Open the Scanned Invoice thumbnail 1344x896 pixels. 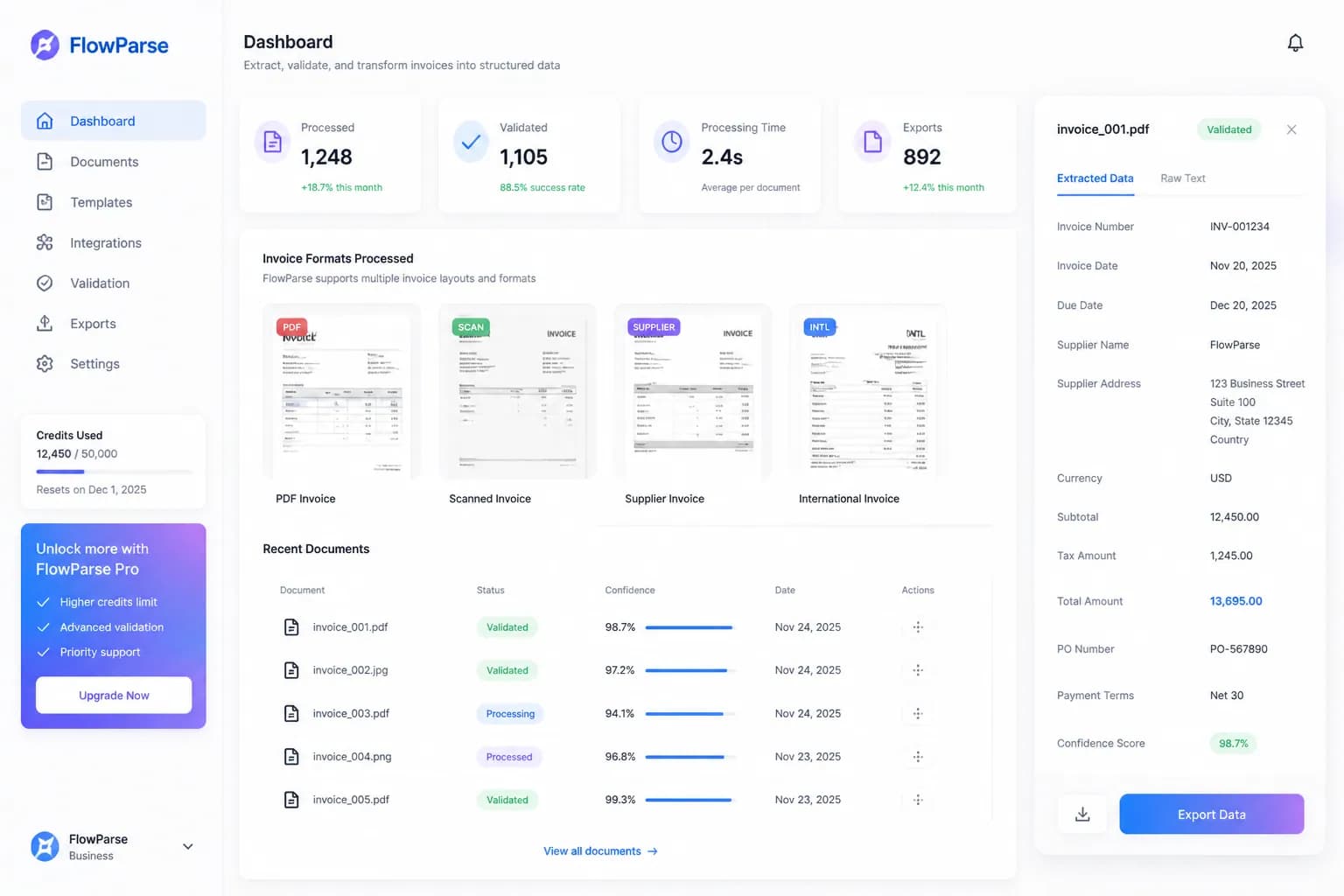pos(517,392)
